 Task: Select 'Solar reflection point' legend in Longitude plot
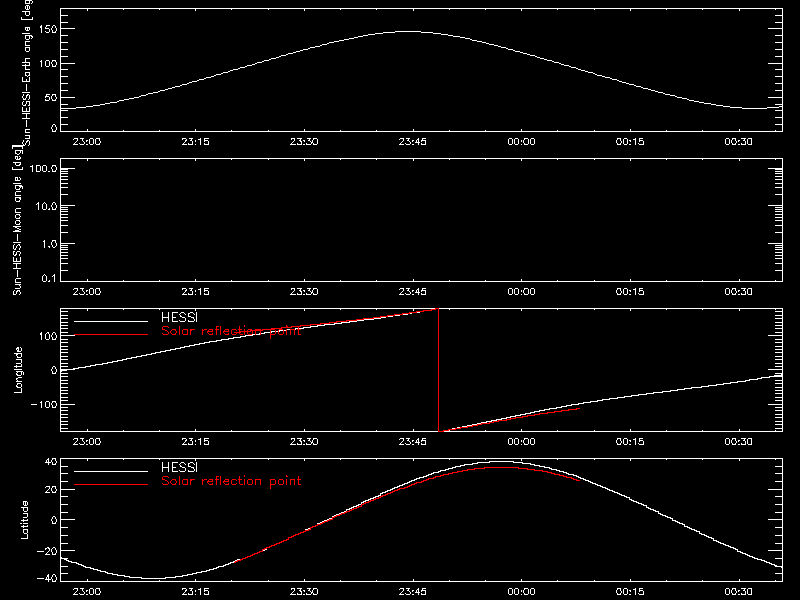coord(231,331)
